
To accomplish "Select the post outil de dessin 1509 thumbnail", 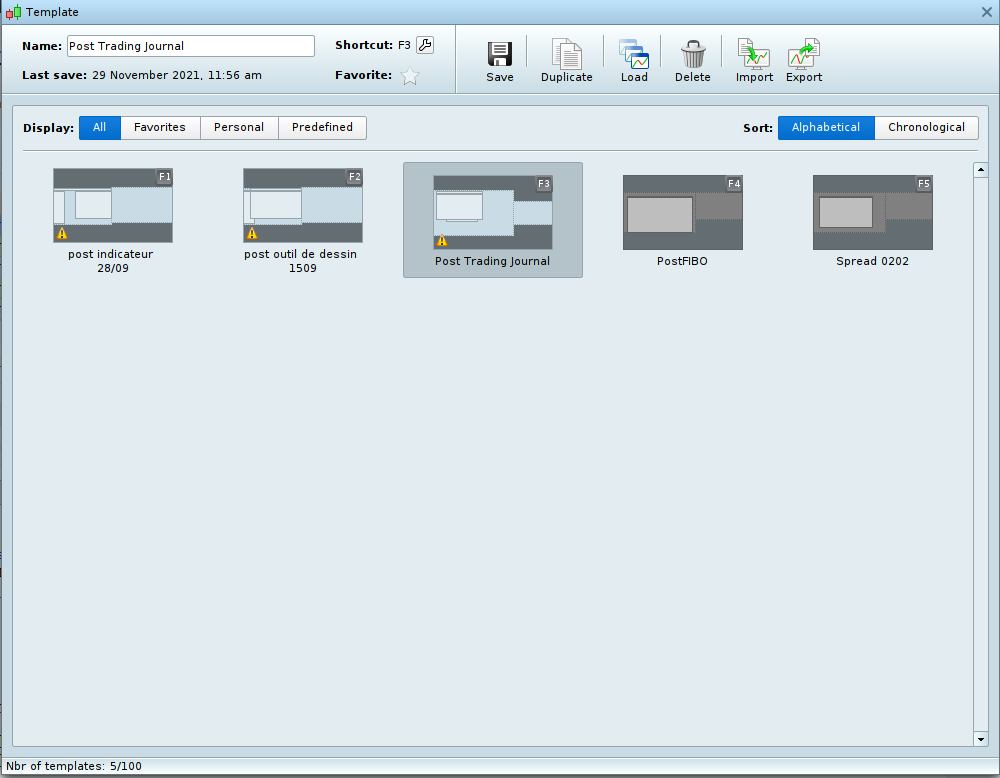I will pyautogui.click(x=303, y=205).
